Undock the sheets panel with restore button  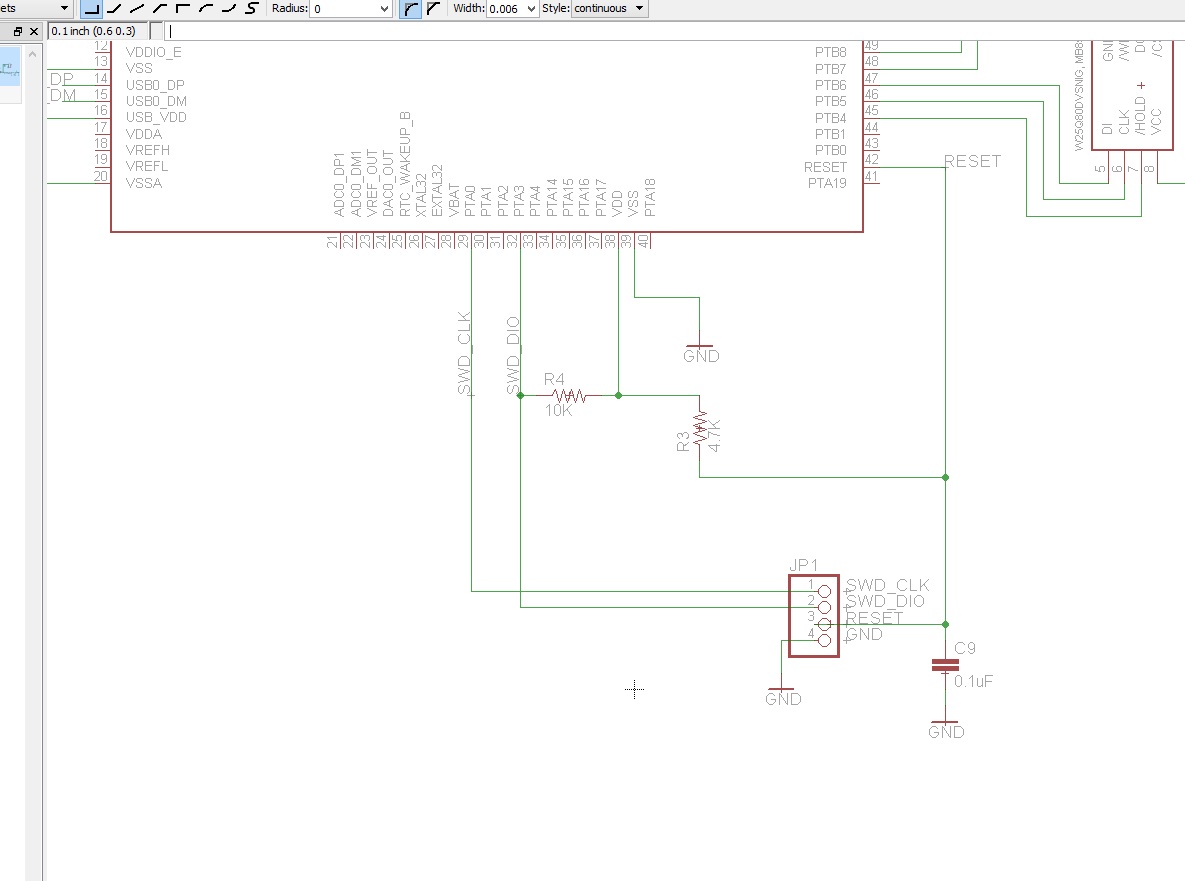(18, 31)
